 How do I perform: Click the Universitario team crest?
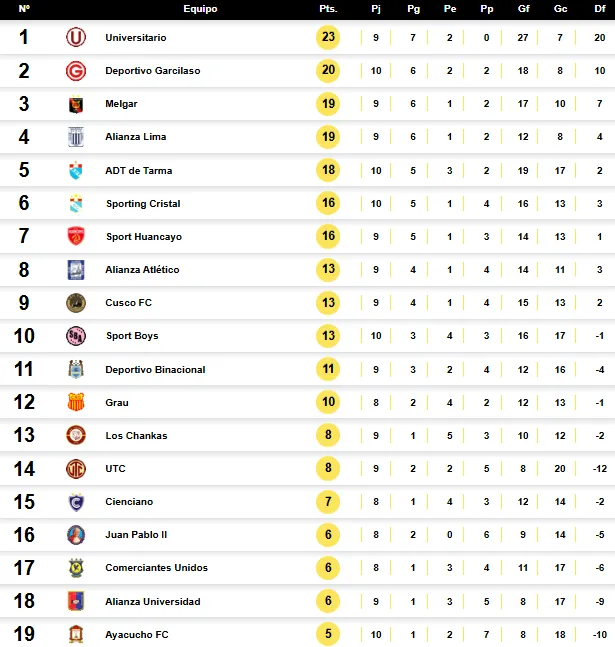tap(76, 37)
